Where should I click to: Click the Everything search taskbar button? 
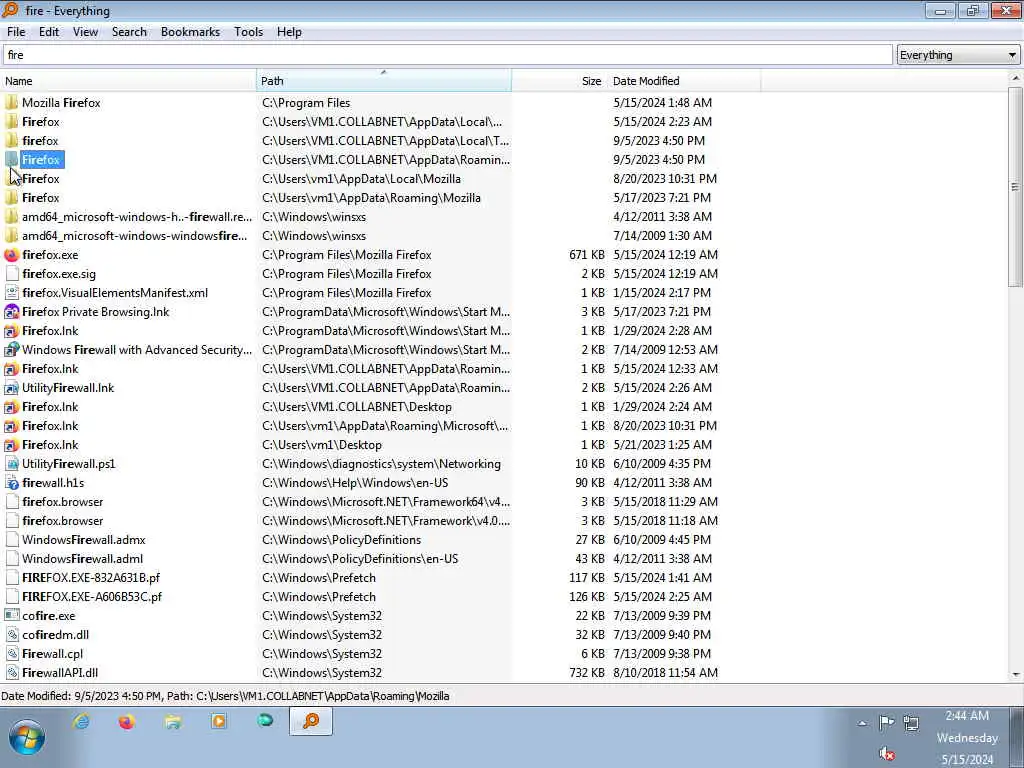[x=311, y=721]
